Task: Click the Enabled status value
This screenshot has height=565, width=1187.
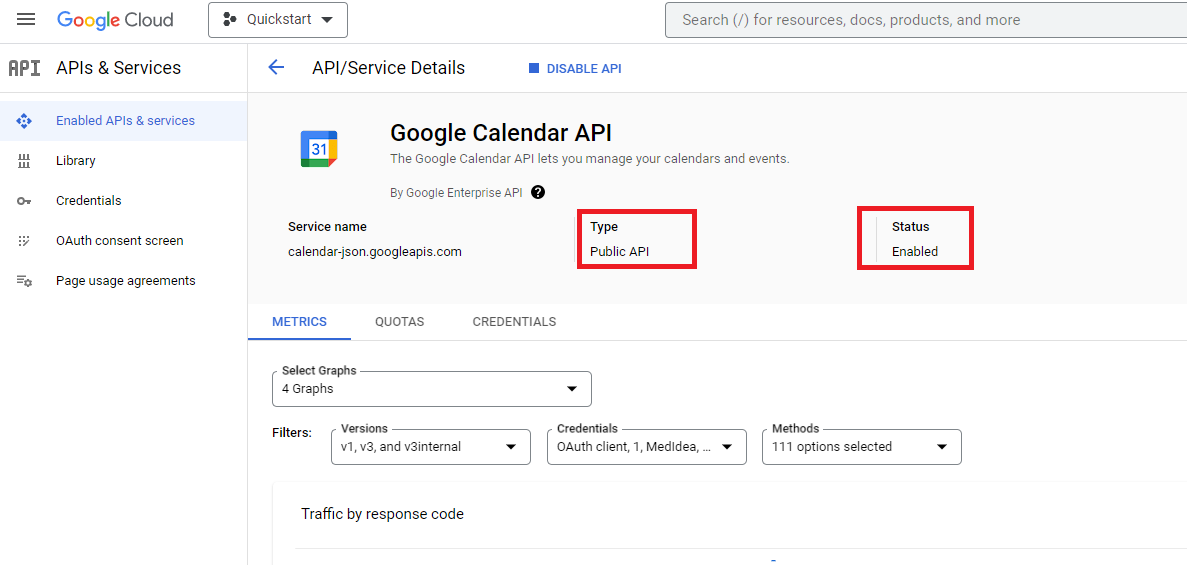Action: point(914,251)
